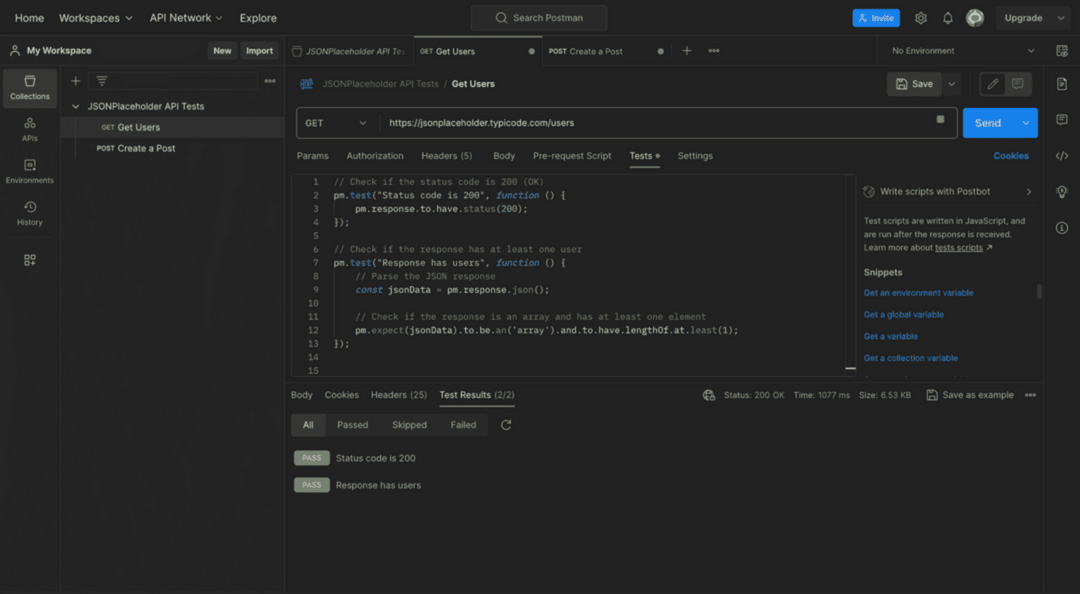Click the network globe icon near Status
Screen dimensions: 1080x594
pyautogui.click(x=709, y=395)
